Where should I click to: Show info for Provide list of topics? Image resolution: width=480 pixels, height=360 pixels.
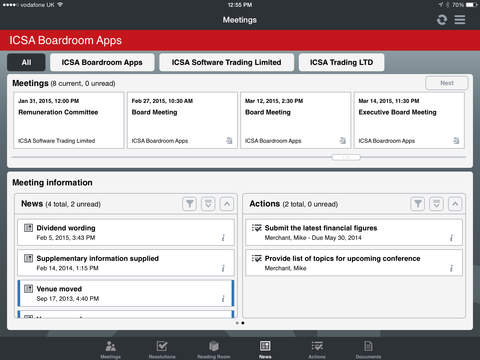tap(451, 268)
